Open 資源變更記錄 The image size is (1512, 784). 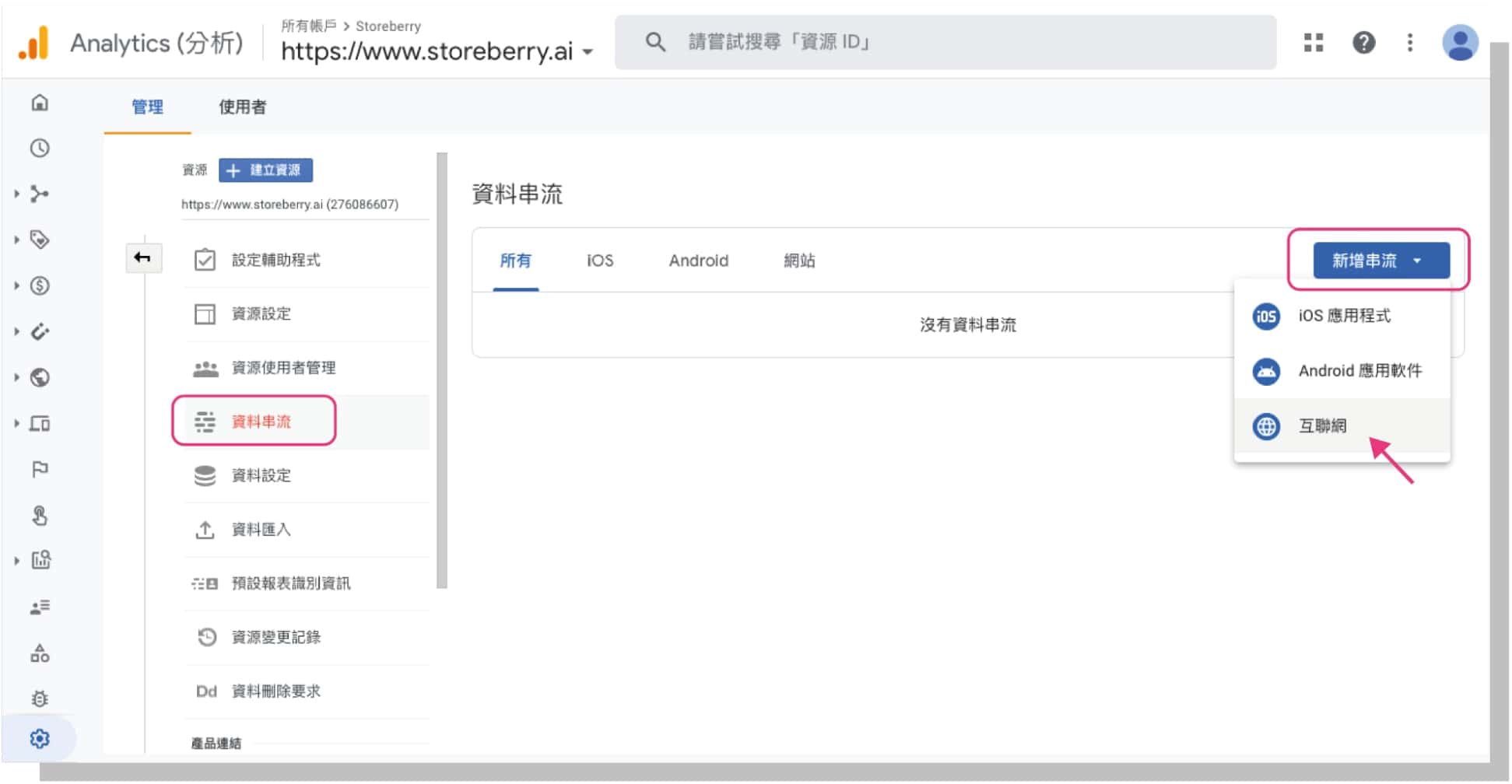pos(307,637)
